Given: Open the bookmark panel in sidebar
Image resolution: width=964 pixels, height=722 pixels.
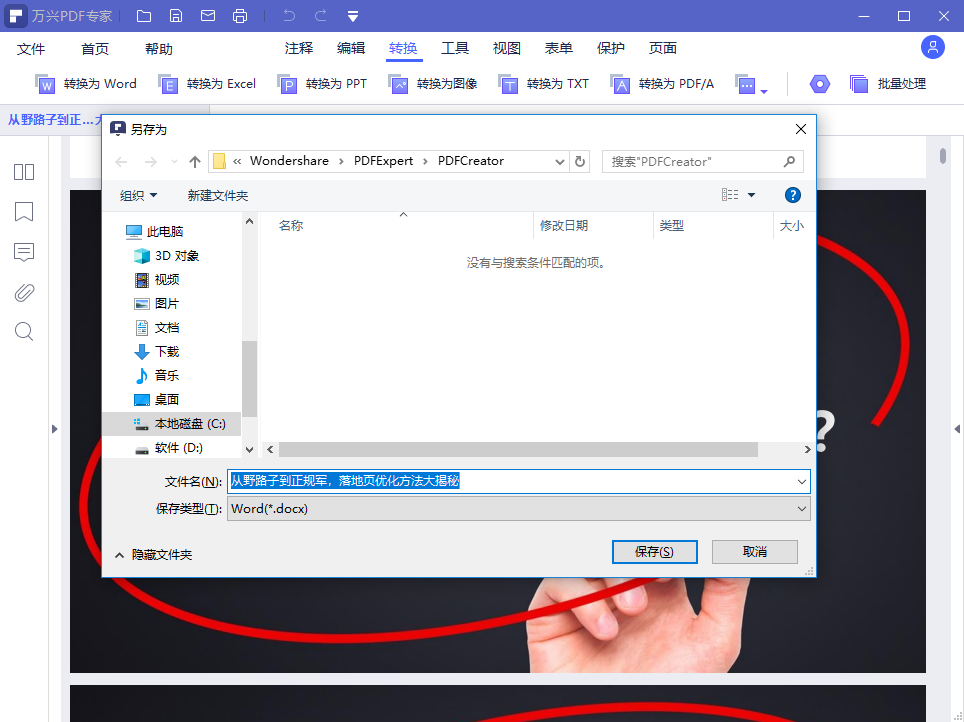Looking at the screenshot, I should point(24,212).
